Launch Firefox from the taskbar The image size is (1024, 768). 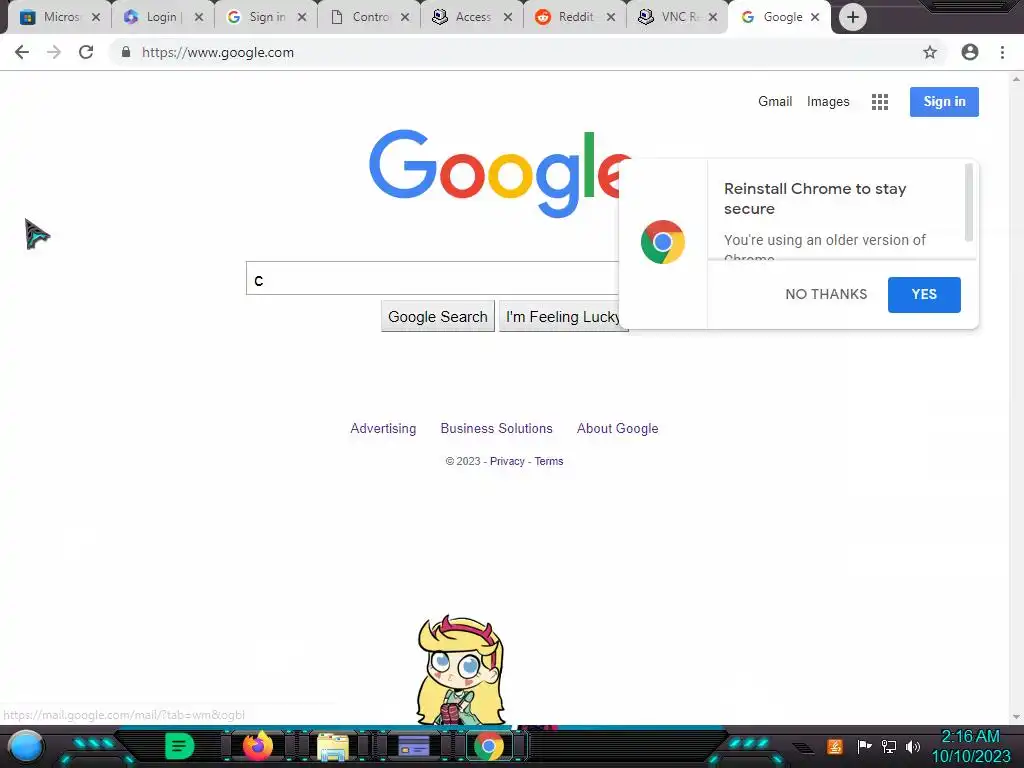click(x=257, y=746)
